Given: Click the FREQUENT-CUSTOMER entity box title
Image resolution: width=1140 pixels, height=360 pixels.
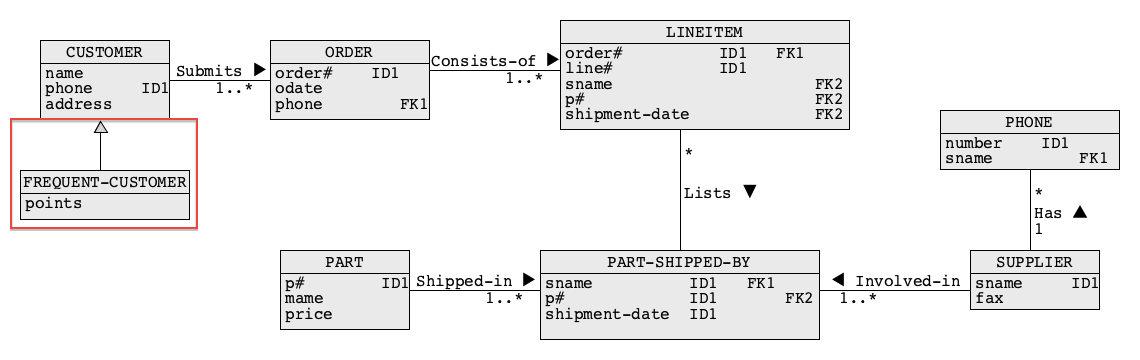Looking at the screenshot, I should click(105, 182).
